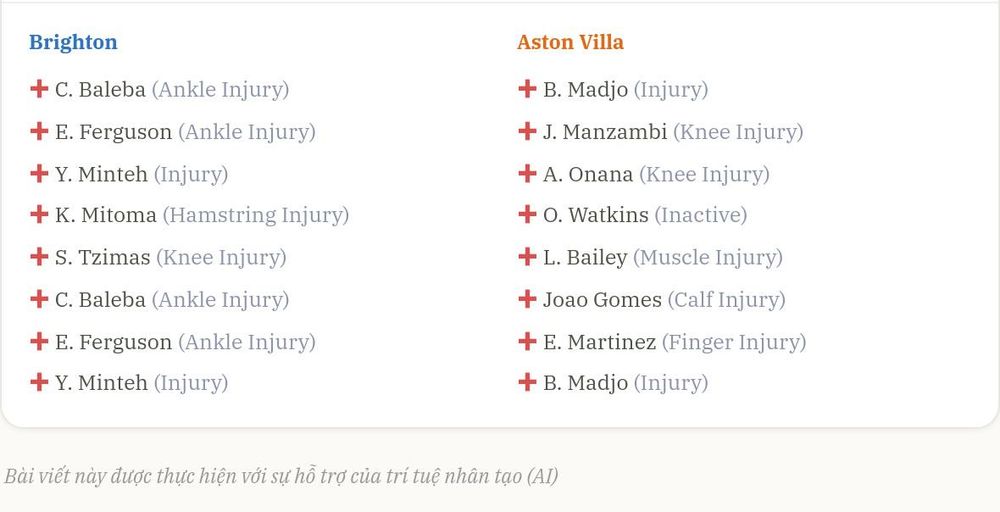Select the injury icon next to A. Onana

527,173
